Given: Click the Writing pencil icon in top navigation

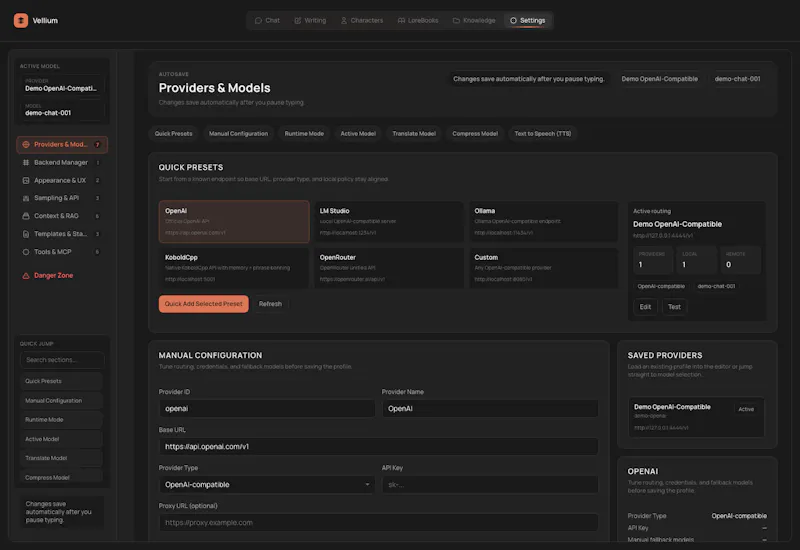Looking at the screenshot, I should [x=297, y=20].
